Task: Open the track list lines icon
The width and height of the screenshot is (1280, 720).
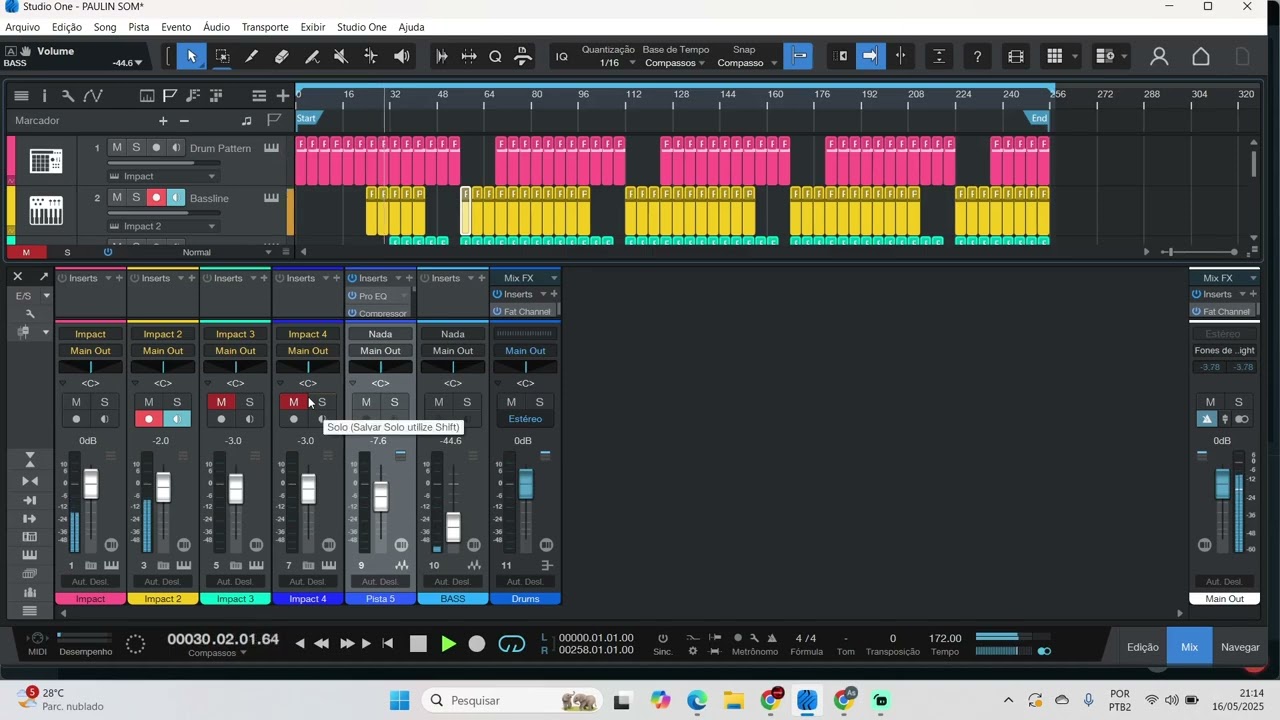Action: [259, 96]
